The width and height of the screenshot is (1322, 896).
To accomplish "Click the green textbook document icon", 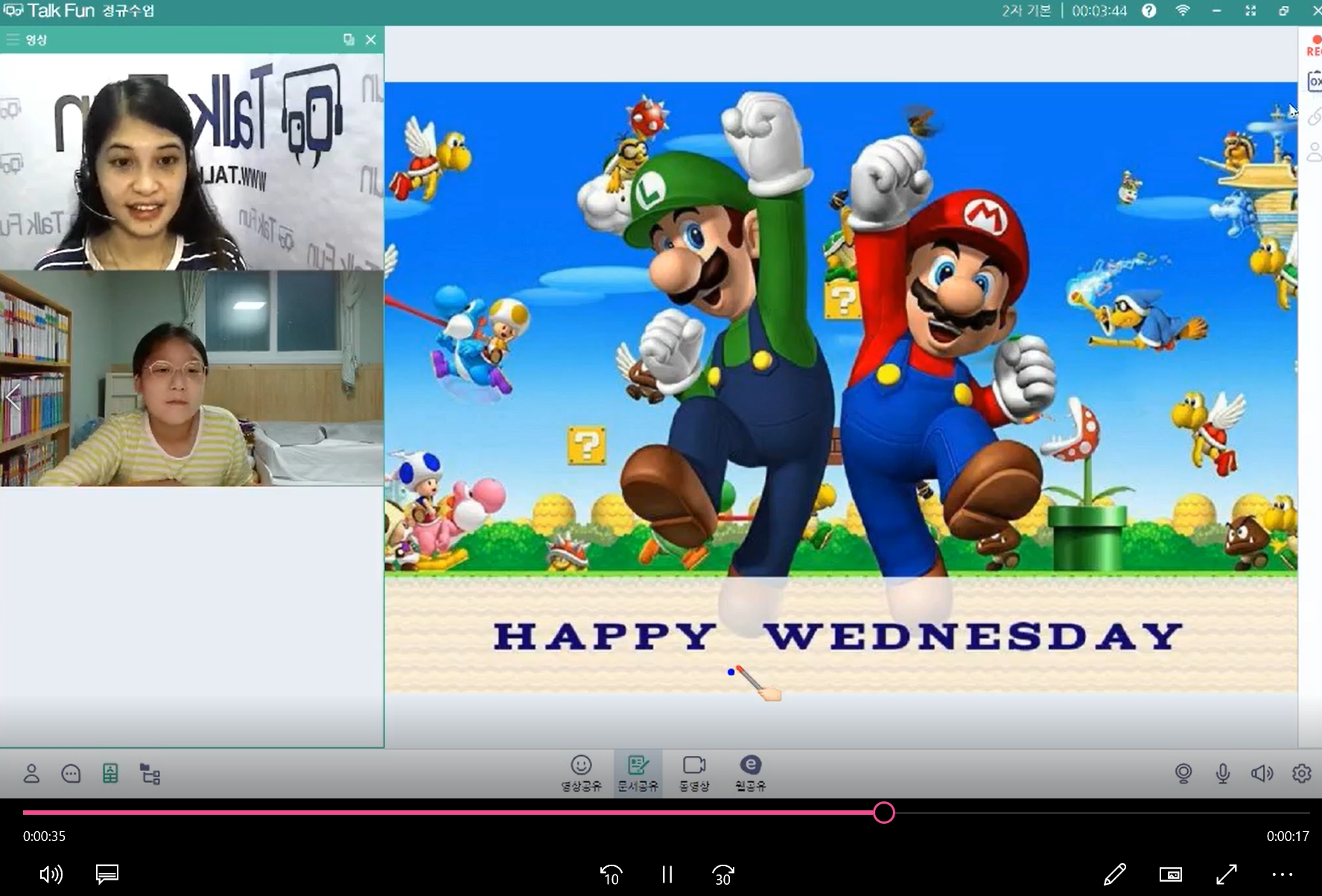I will (110, 773).
